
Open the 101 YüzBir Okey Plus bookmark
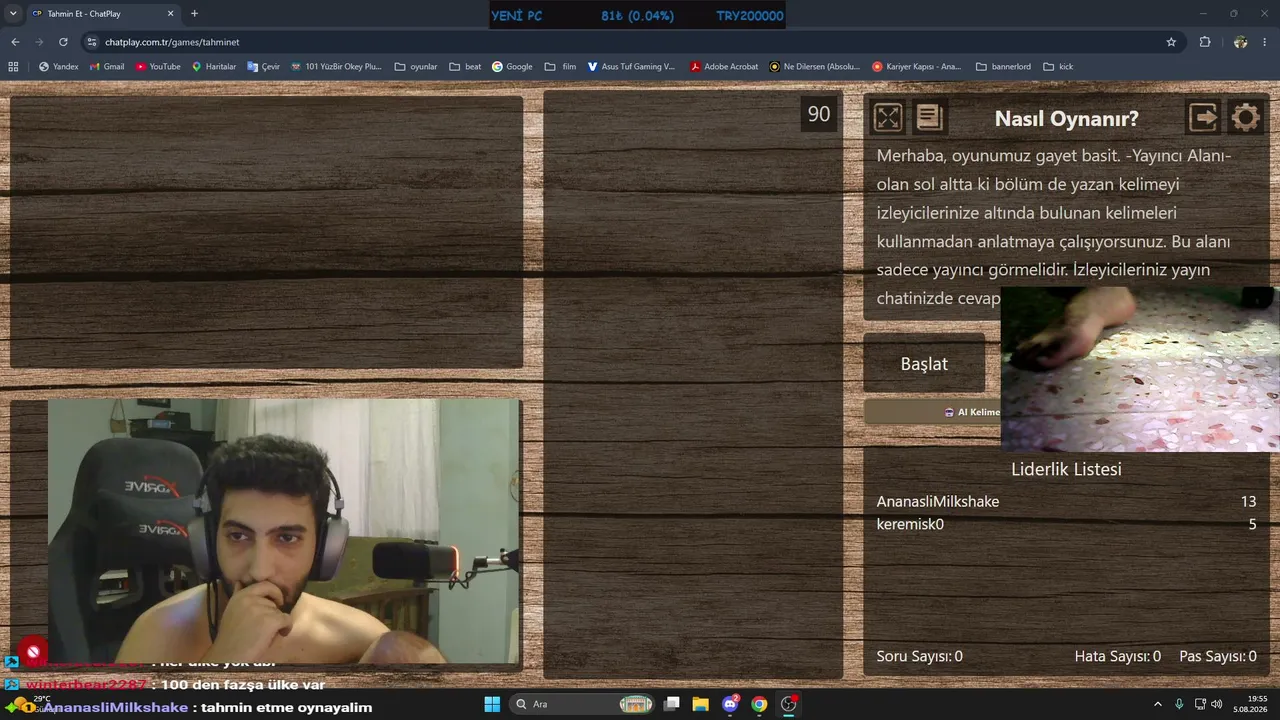click(x=336, y=67)
